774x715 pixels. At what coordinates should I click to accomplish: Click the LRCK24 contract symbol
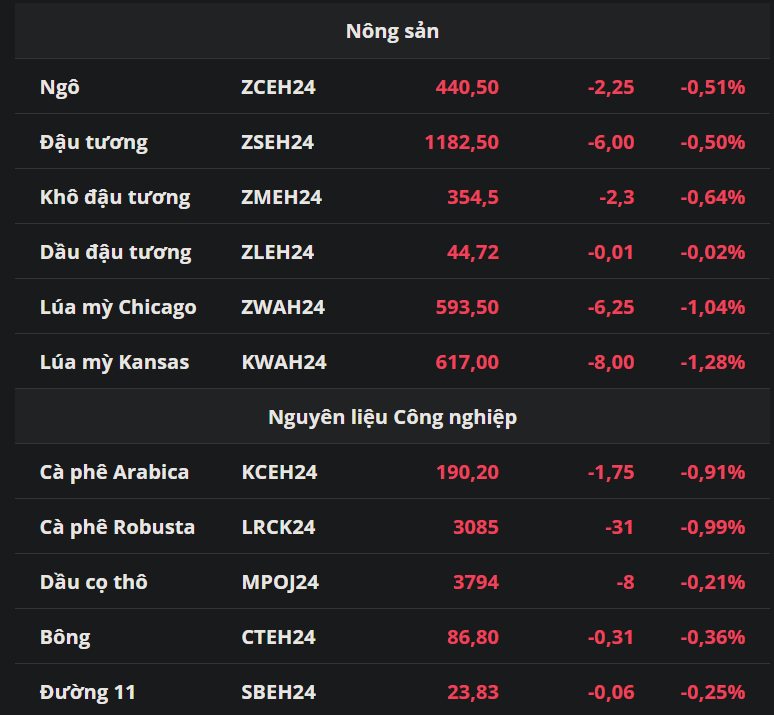point(278,527)
